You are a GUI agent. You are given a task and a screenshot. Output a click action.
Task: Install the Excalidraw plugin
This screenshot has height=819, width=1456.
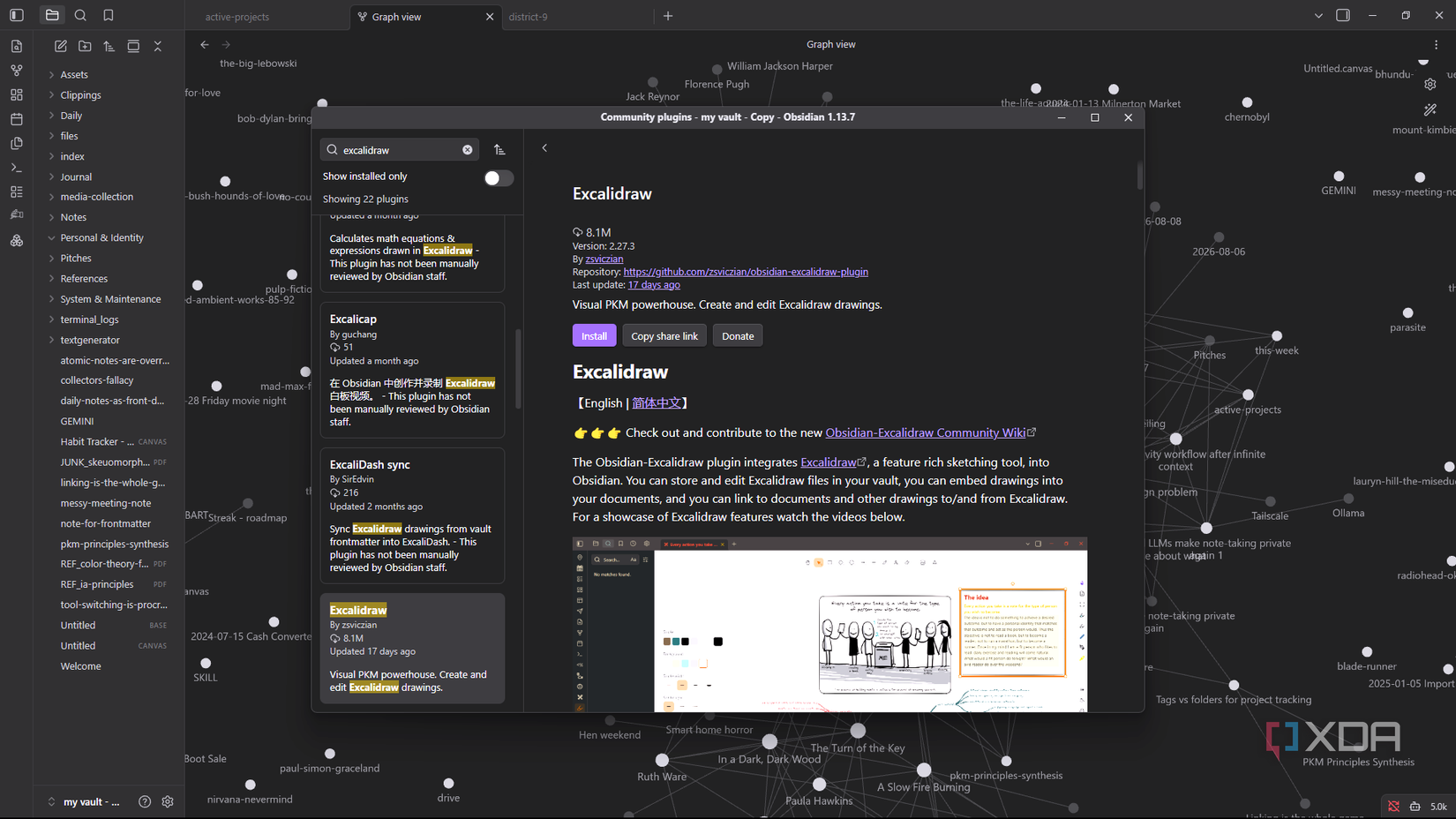pos(594,336)
